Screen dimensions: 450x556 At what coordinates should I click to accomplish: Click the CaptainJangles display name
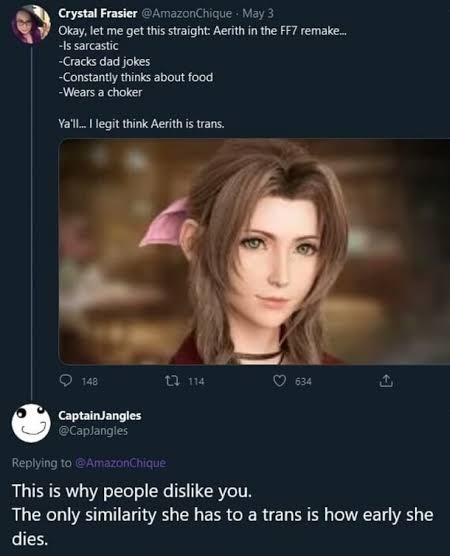coord(100,415)
